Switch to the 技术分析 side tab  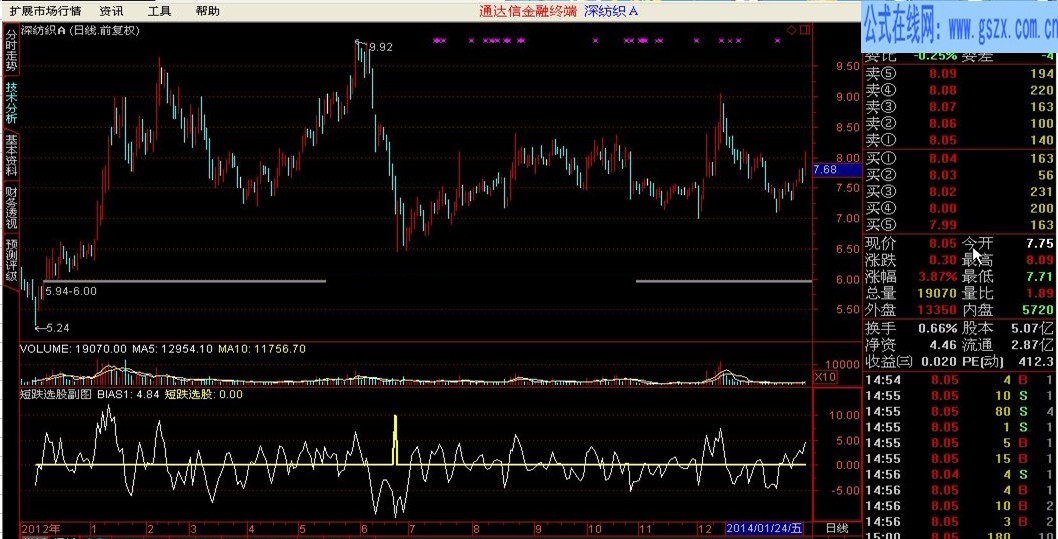click(x=10, y=103)
